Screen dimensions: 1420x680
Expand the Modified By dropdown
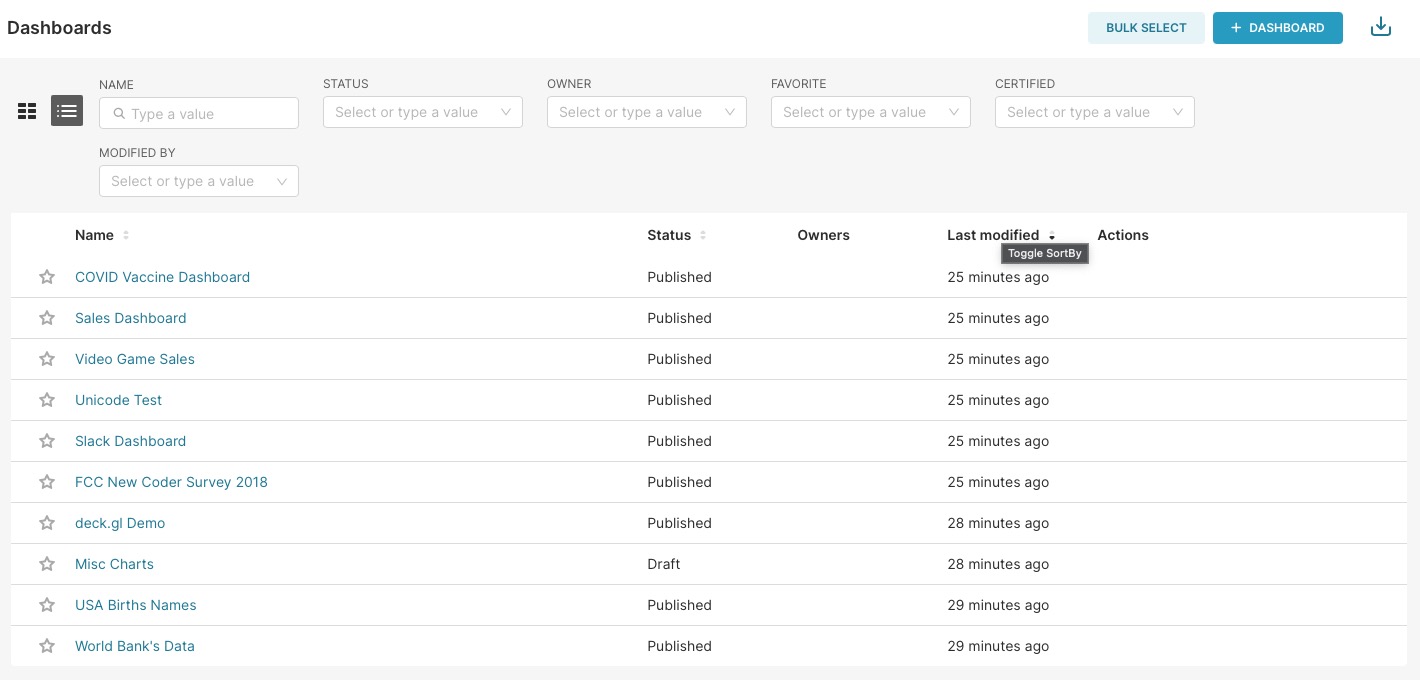198,181
